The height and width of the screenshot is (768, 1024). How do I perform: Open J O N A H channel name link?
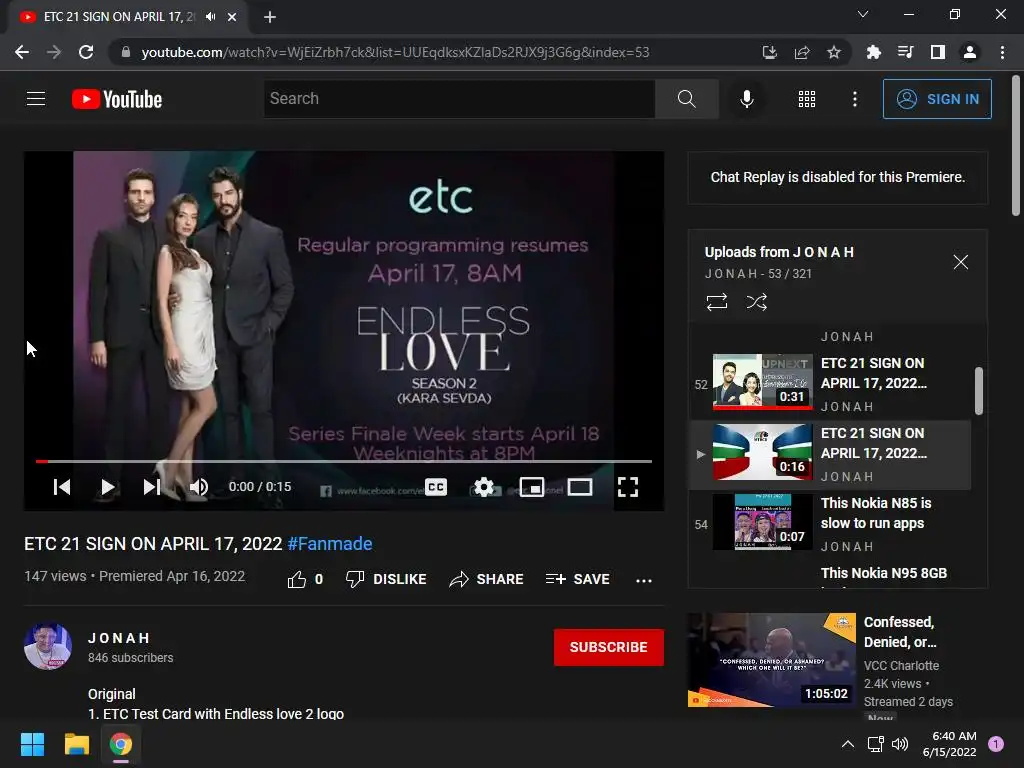click(119, 638)
